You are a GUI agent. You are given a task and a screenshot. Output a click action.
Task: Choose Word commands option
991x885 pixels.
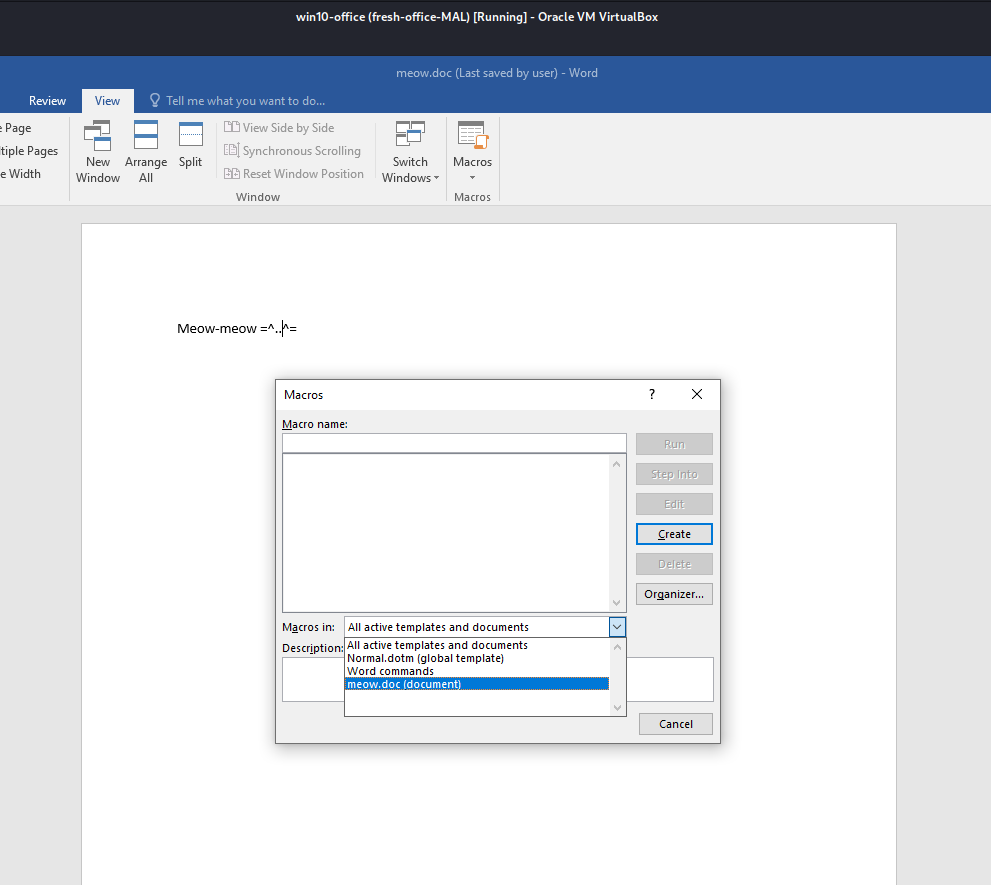[x=477, y=671]
